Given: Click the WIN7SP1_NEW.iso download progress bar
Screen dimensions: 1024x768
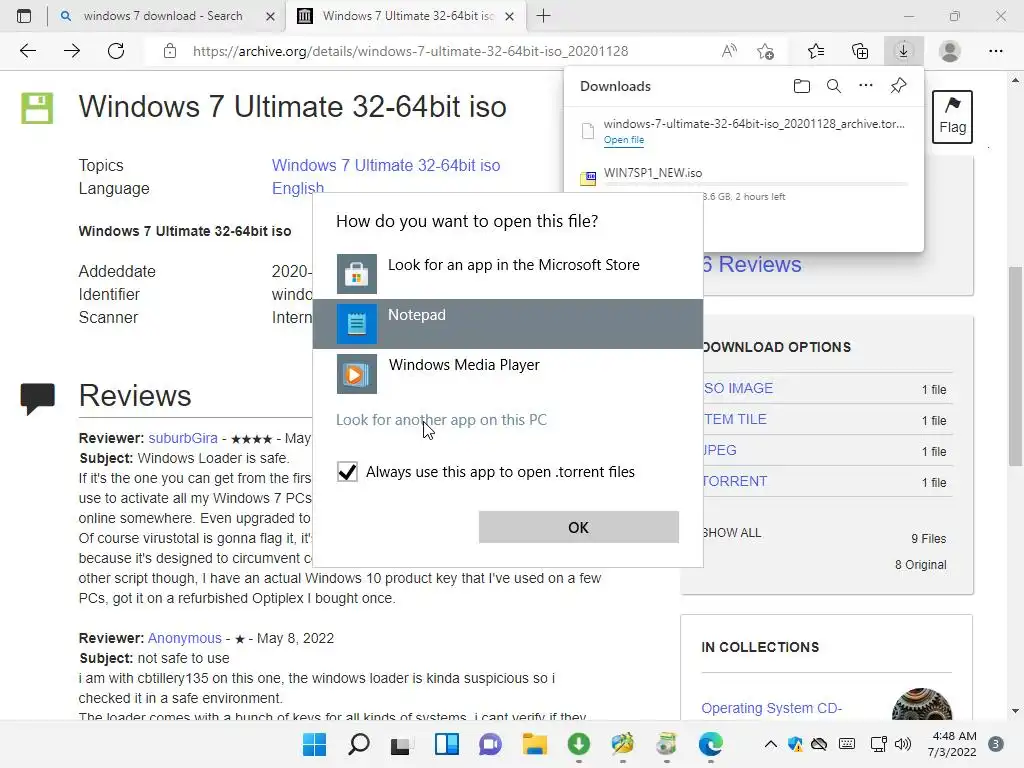Looking at the screenshot, I should pyautogui.click(x=756, y=185).
